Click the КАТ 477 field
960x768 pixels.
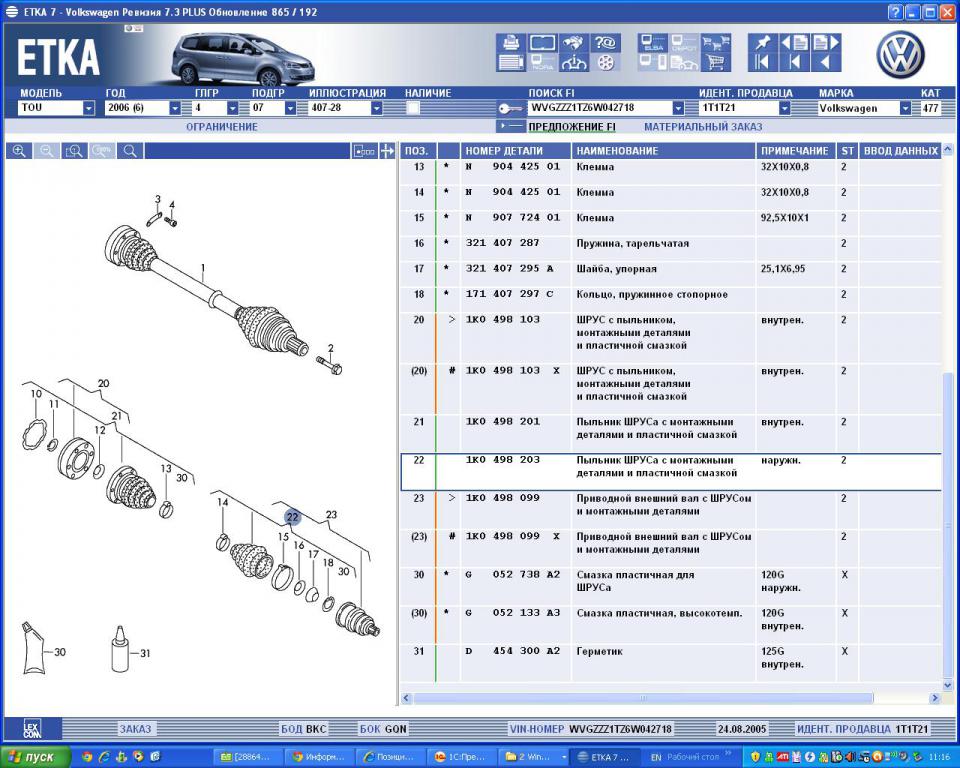click(931, 108)
